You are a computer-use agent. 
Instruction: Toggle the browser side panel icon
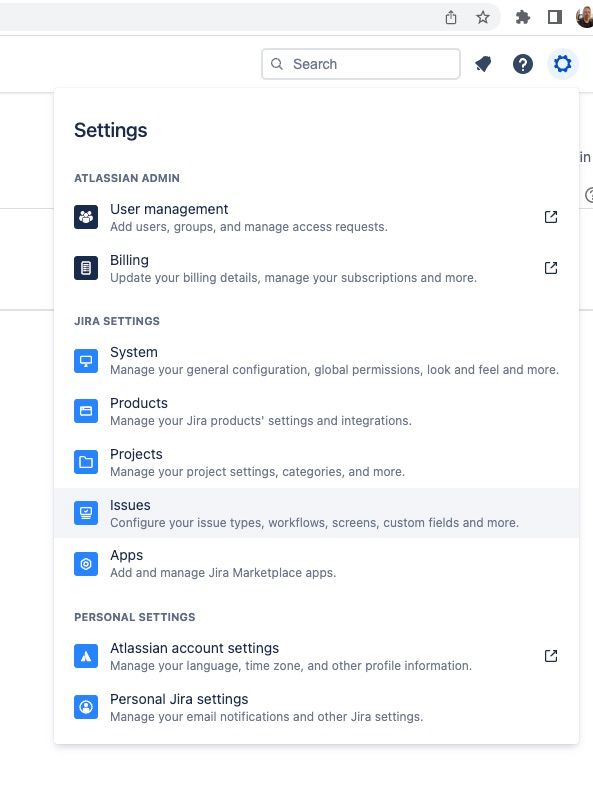[x=555, y=17]
